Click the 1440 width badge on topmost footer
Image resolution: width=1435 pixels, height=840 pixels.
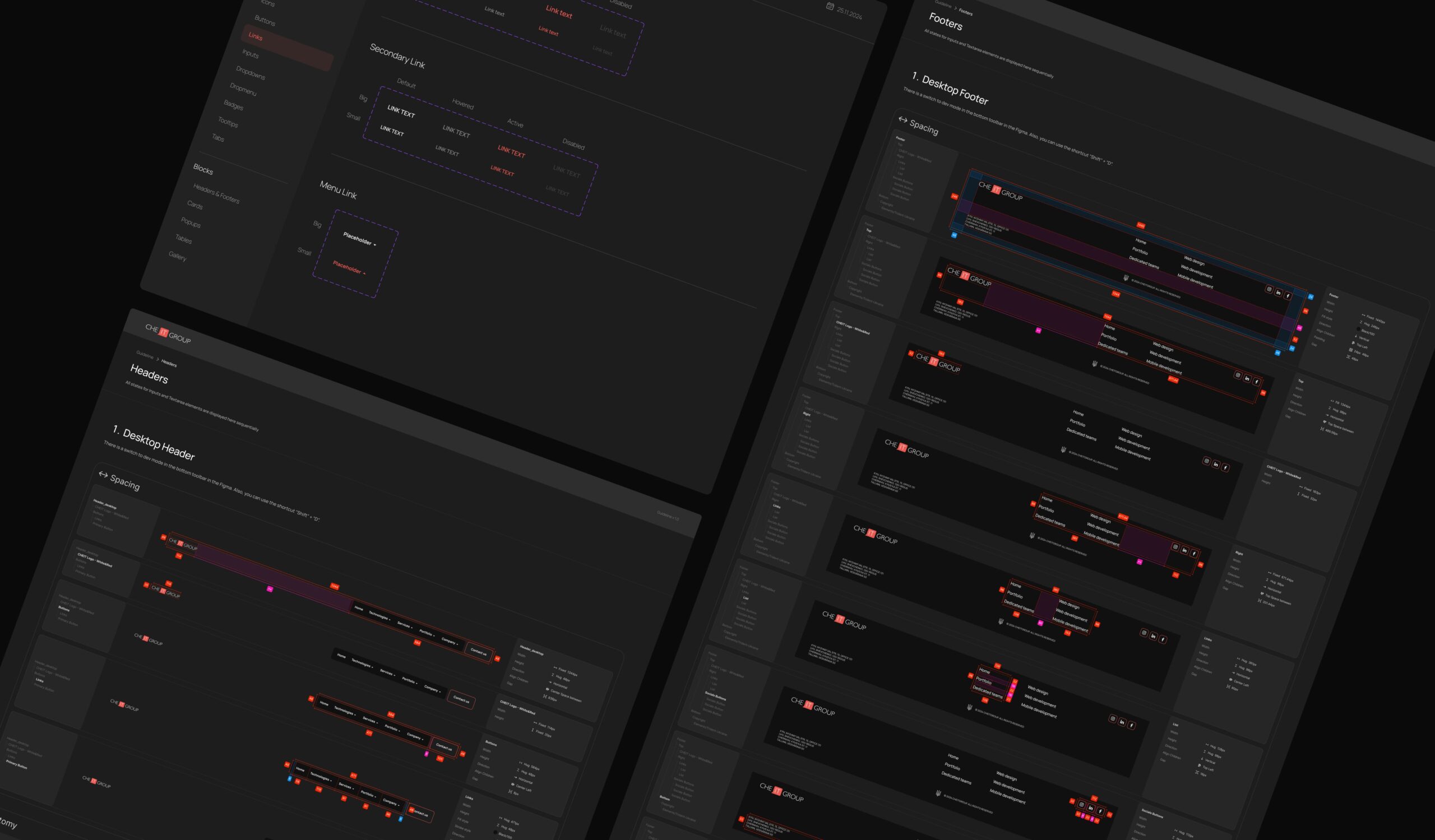click(x=1141, y=225)
